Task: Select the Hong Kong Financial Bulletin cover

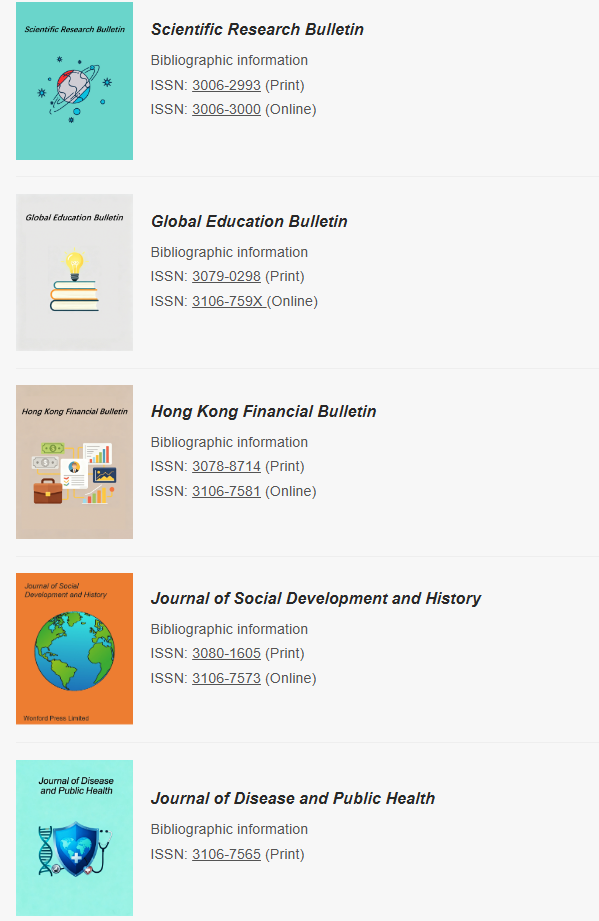Action: (75, 462)
